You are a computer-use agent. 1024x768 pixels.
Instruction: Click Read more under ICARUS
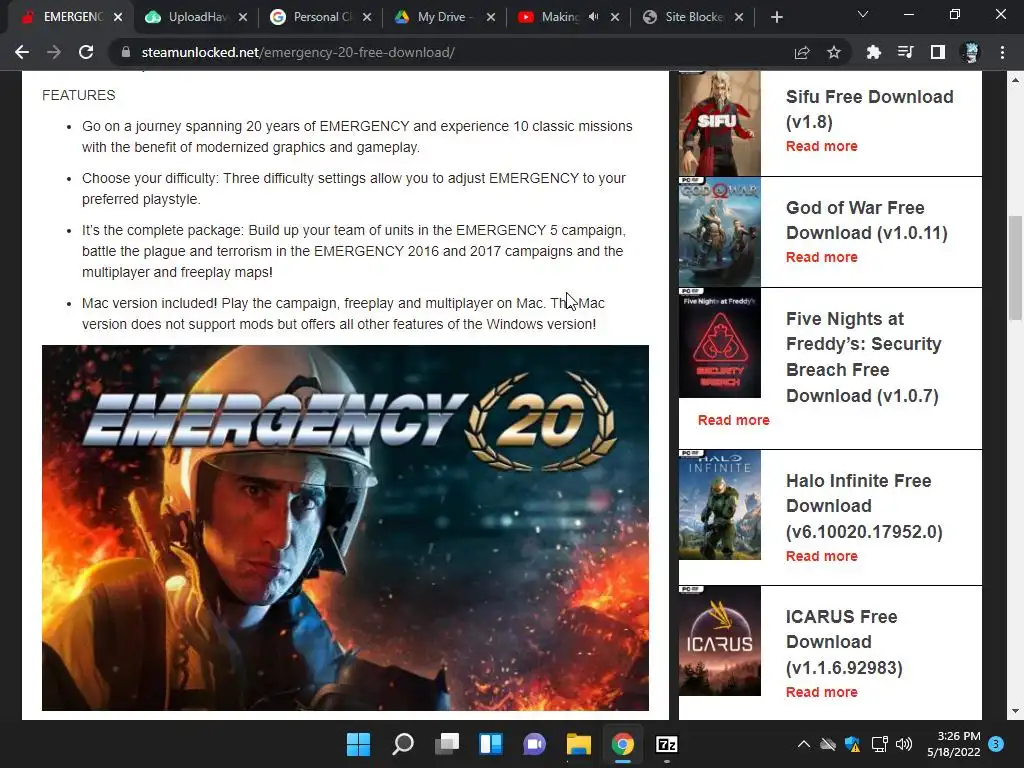(822, 692)
